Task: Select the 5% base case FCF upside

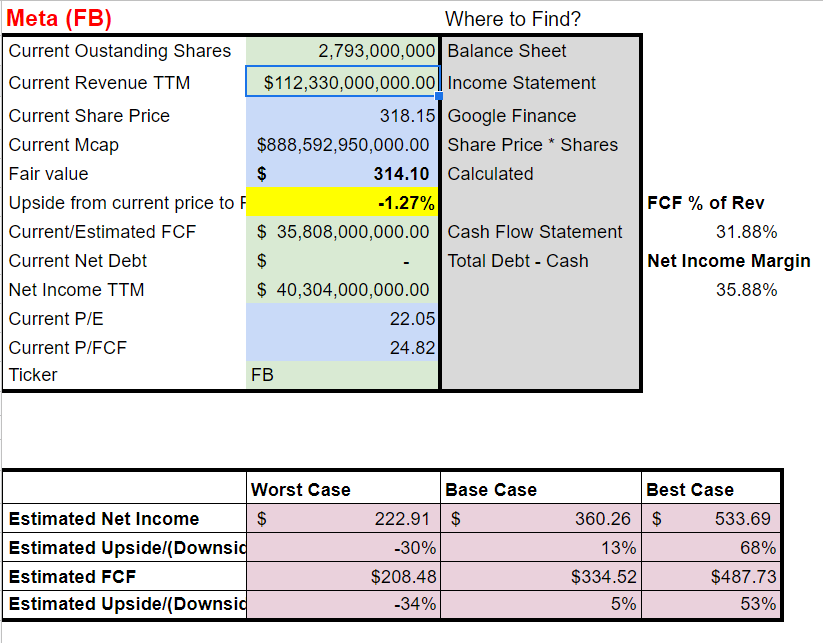Action: (624, 604)
